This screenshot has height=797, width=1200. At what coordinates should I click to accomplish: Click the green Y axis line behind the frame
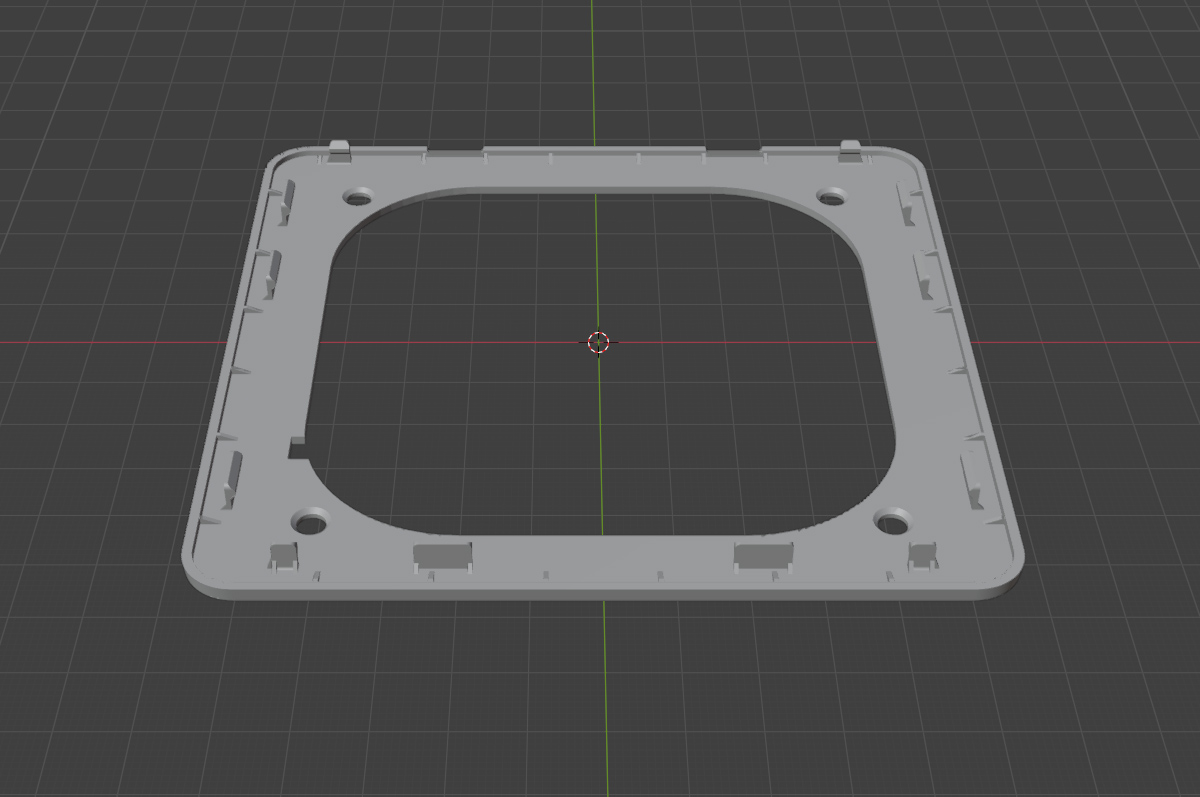(593, 70)
